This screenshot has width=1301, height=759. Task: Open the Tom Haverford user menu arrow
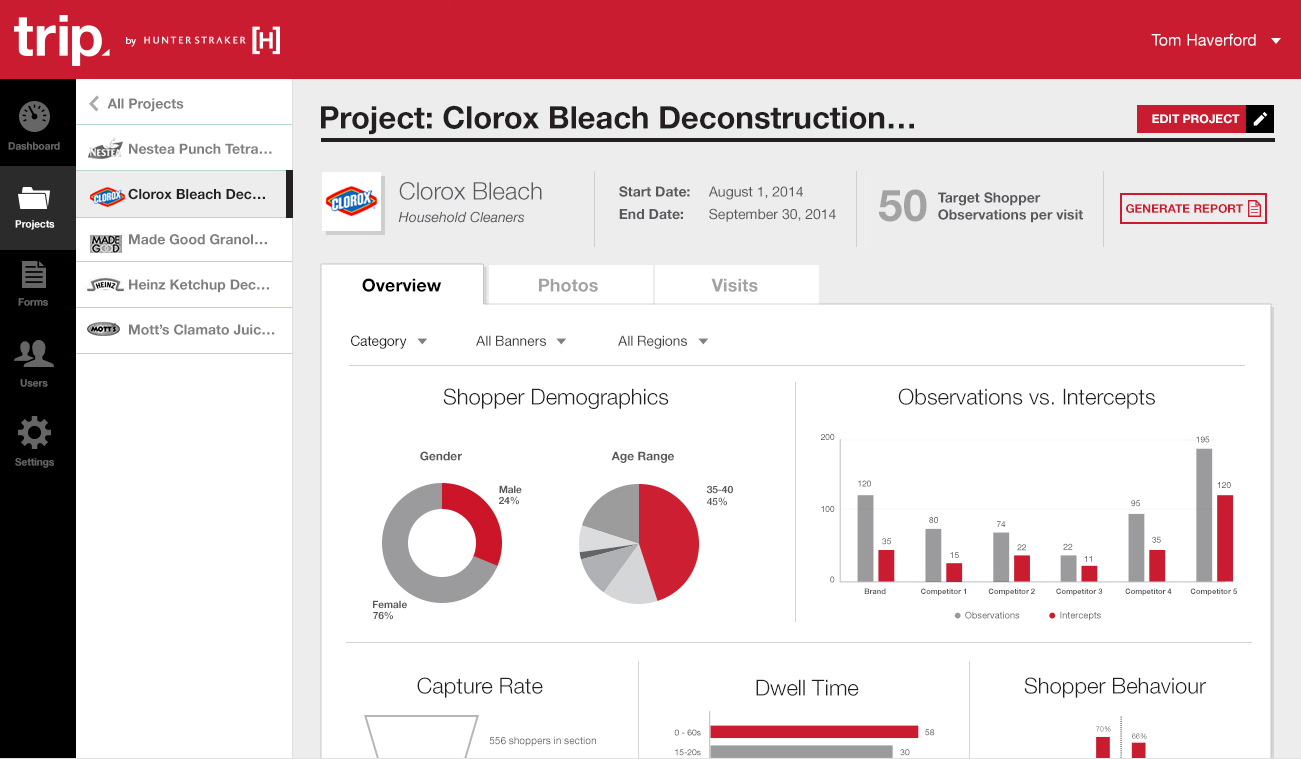tap(1275, 41)
